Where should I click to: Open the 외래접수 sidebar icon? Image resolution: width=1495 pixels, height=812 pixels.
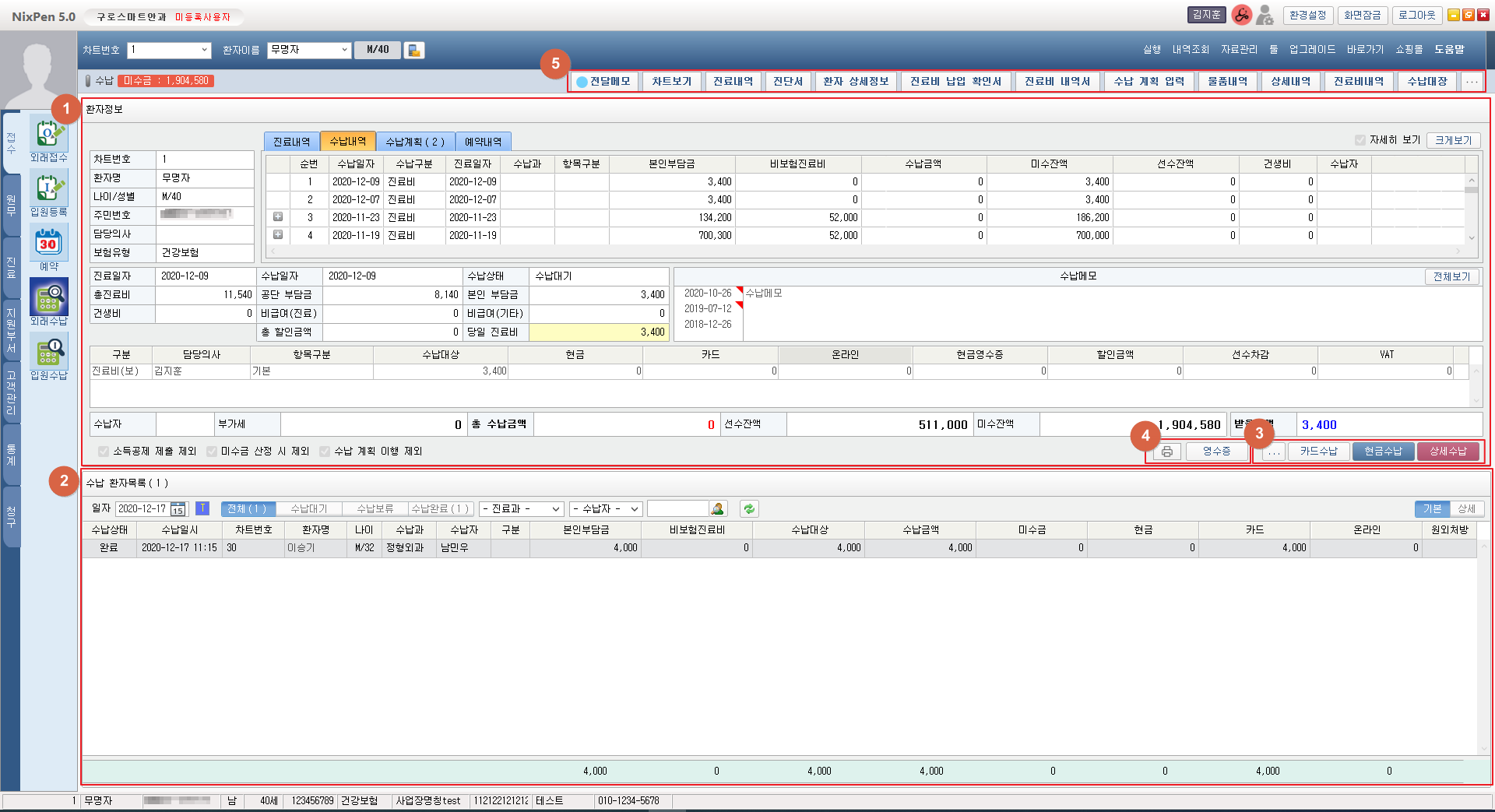(48, 135)
